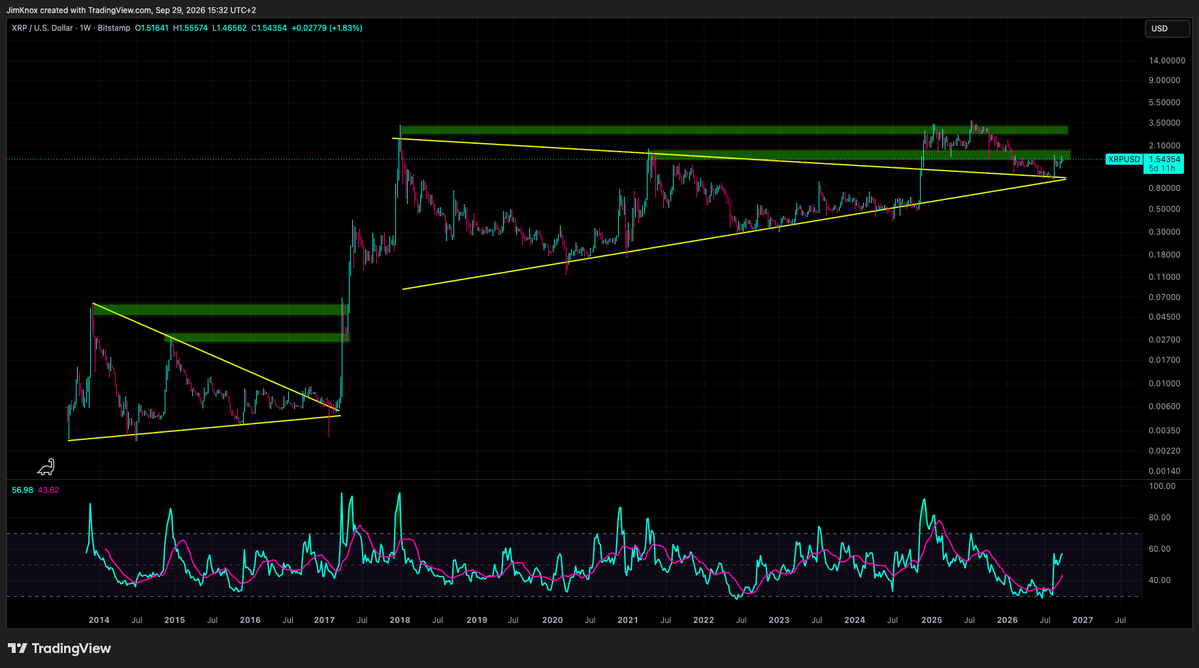Click the 2023 time axis label
Image resolution: width=1199 pixels, height=668 pixels.
779,620
